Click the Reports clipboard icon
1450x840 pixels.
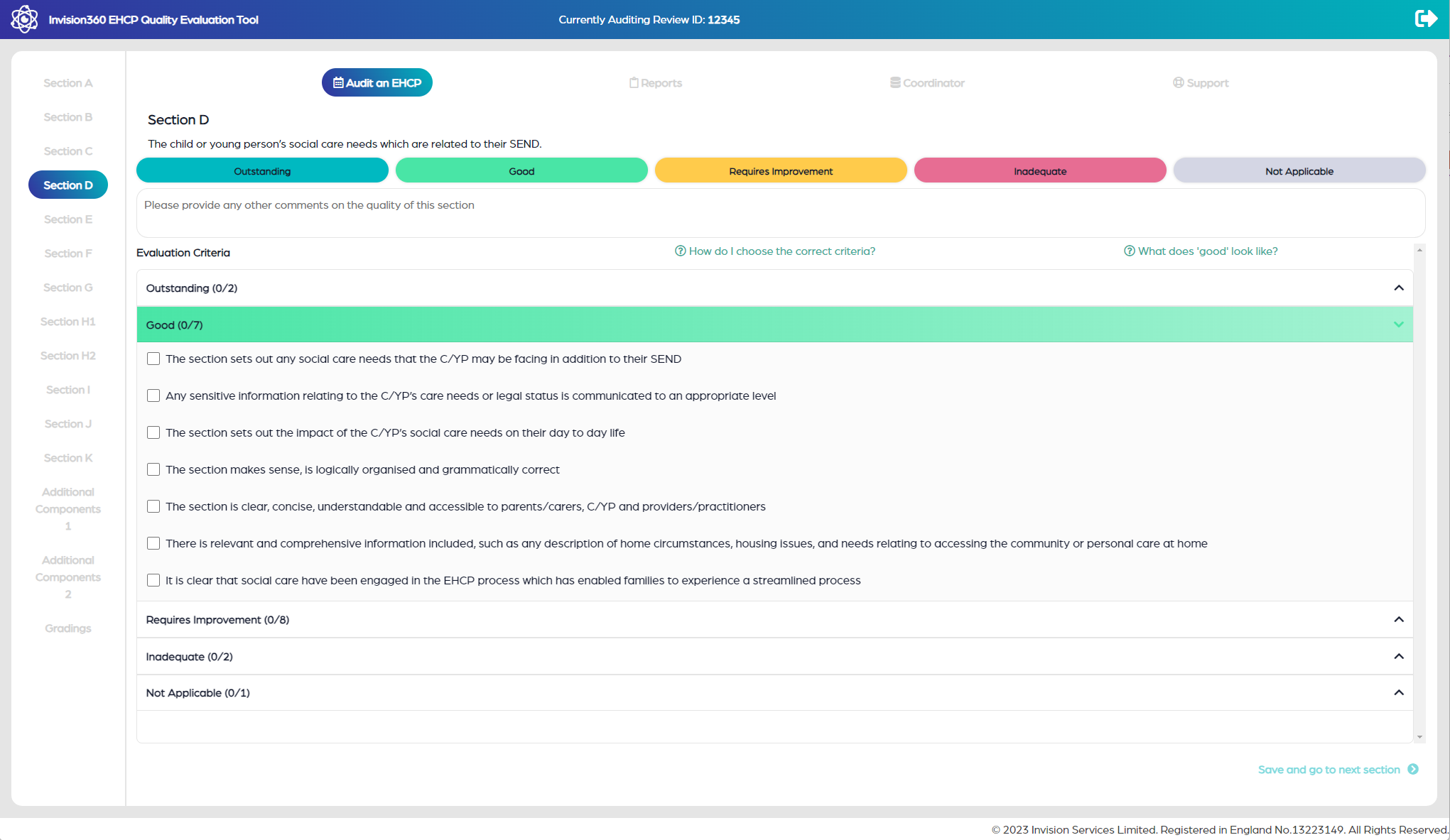[x=634, y=83]
